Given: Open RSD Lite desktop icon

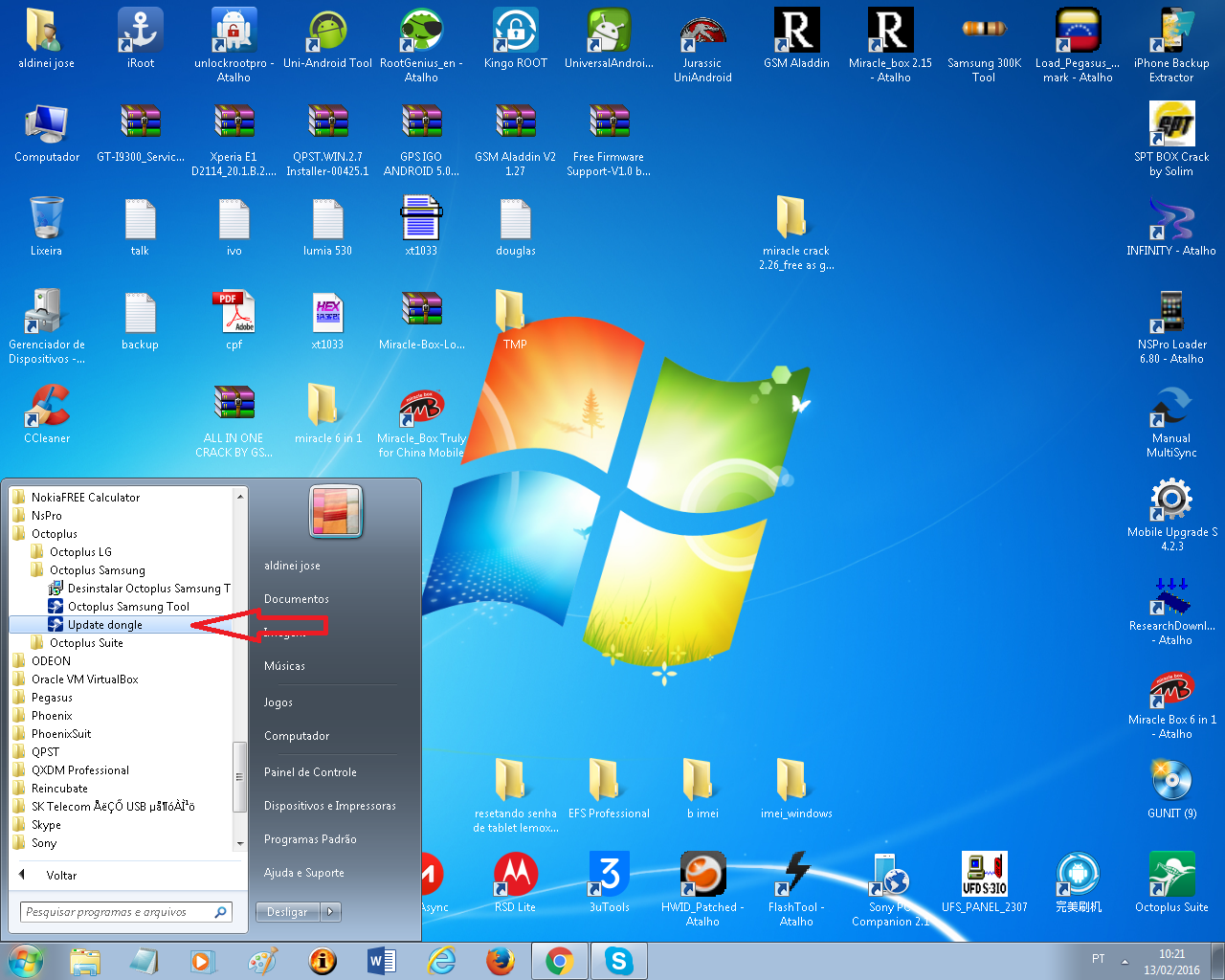Looking at the screenshot, I should tap(516, 882).
